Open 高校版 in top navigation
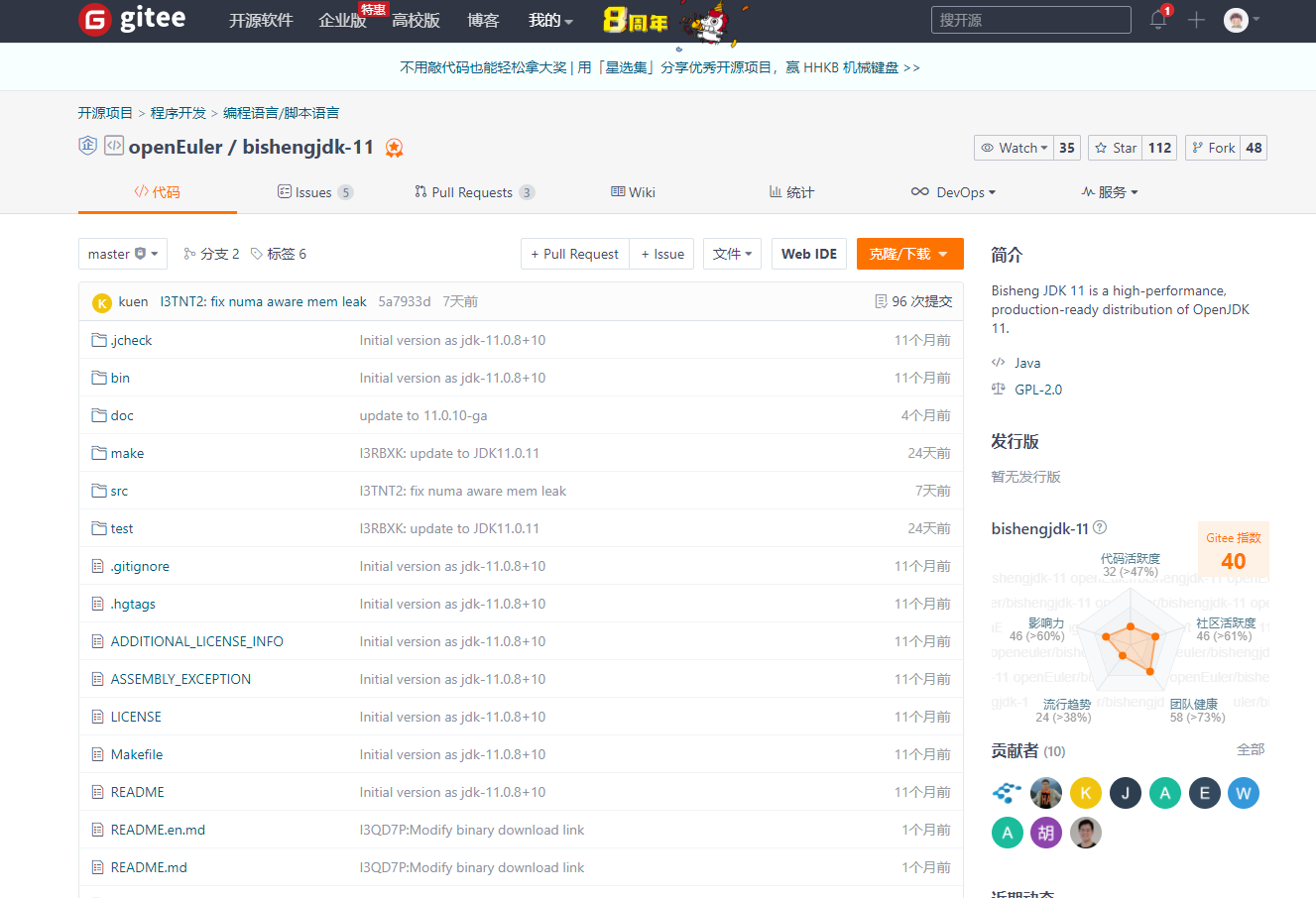The width and height of the screenshot is (1316, 898). 416,20
